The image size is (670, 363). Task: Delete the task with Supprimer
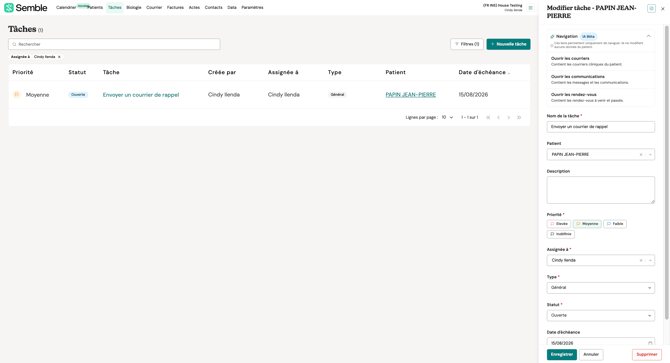click(x=646, y=354)
